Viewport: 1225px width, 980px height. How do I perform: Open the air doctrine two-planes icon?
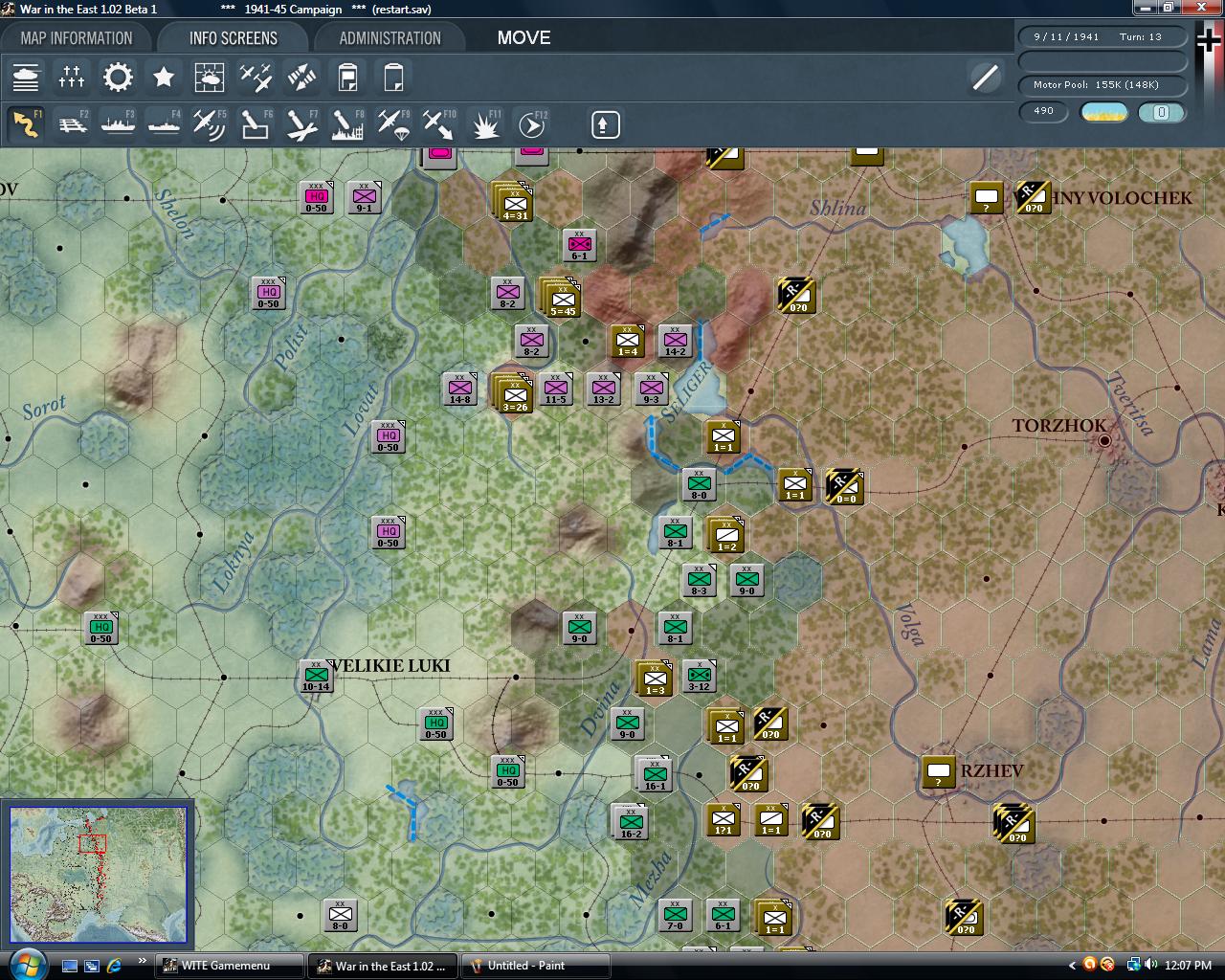(256, 77)
